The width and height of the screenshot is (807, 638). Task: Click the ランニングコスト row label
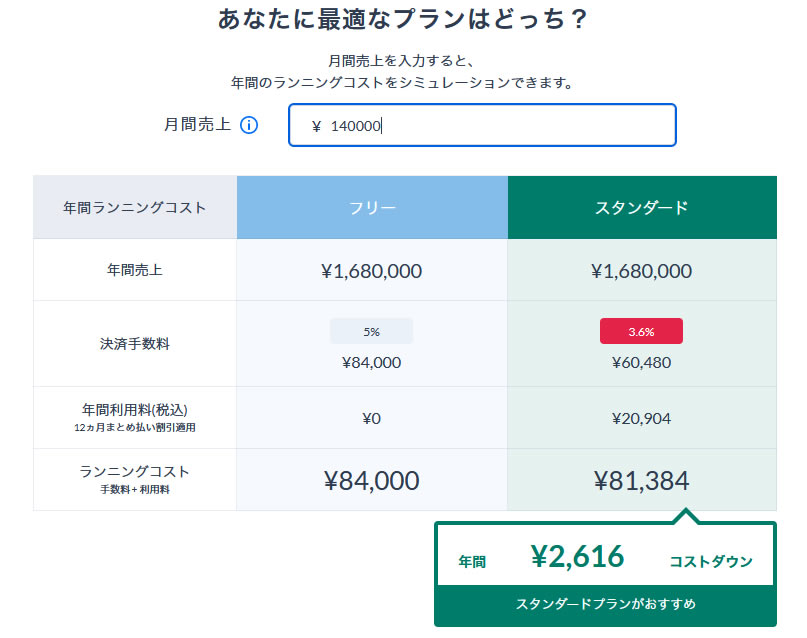135,471
